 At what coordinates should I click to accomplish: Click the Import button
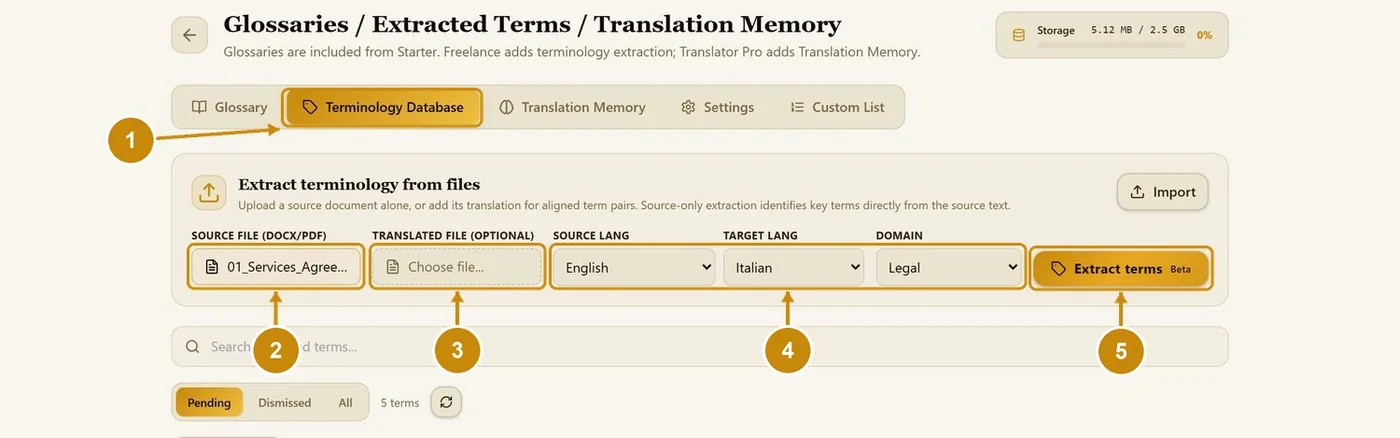pos(1163,192)
